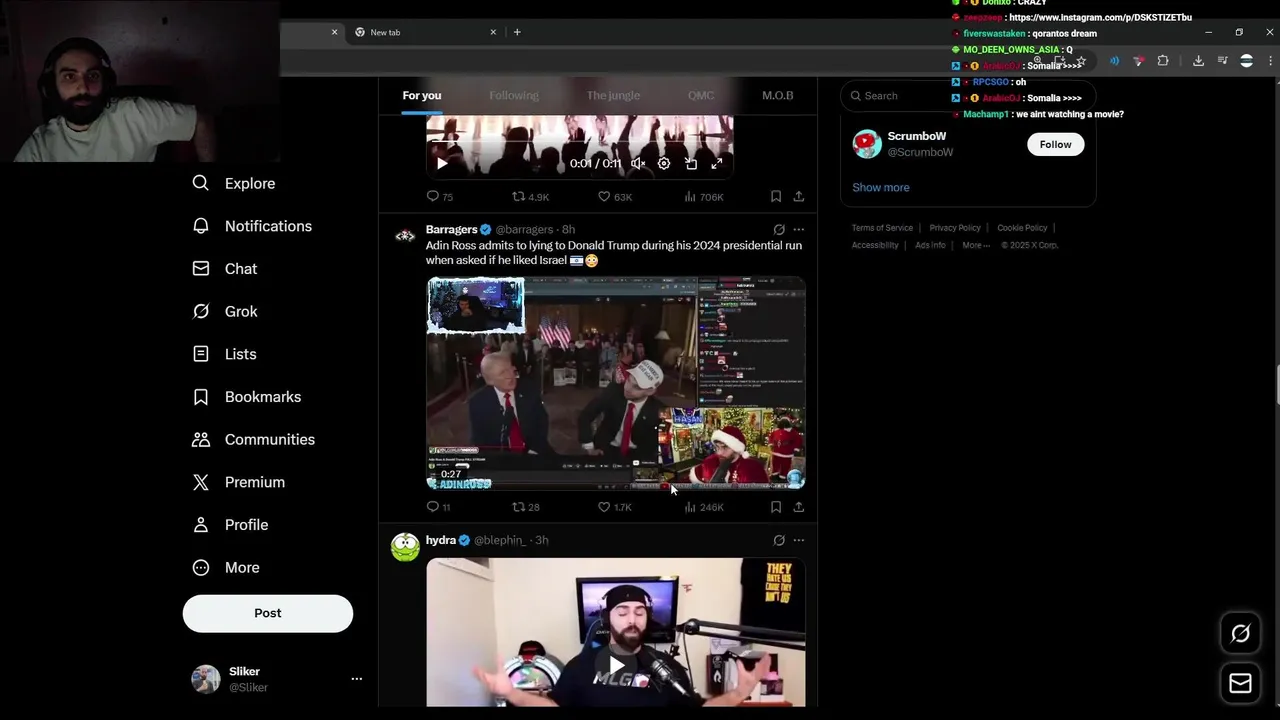Open browser extensions puzzle icon
Image resolution: width=1280 pixels, height=720 pixels.
1163,61
